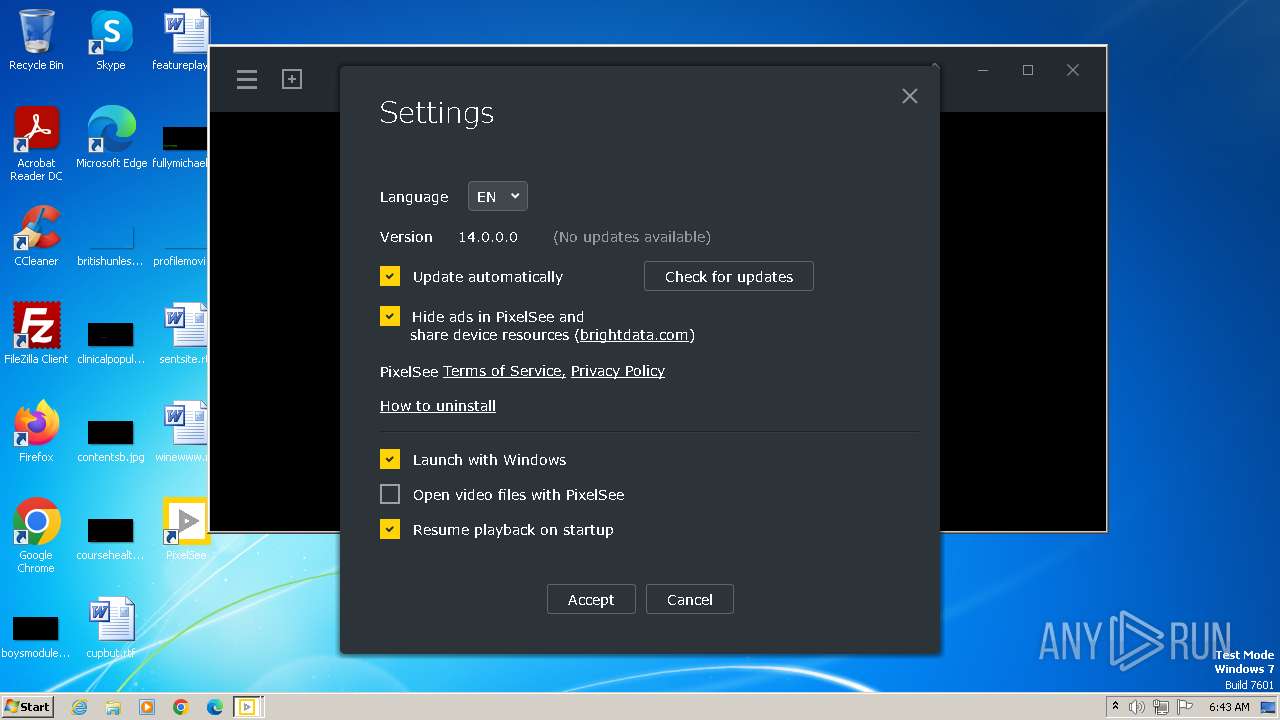
Task: Select the Skype desktop shortcut
Action: pos(111,40)
